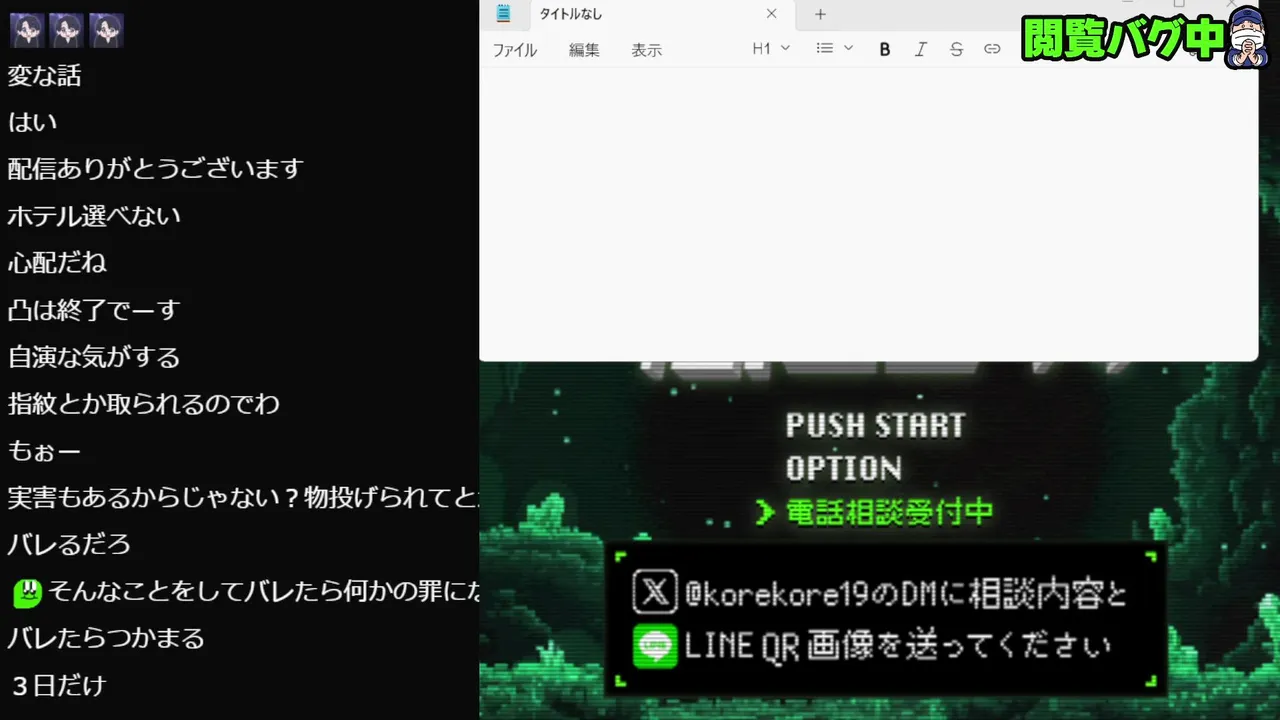Click the chat message 変な話

pos(45,76)
